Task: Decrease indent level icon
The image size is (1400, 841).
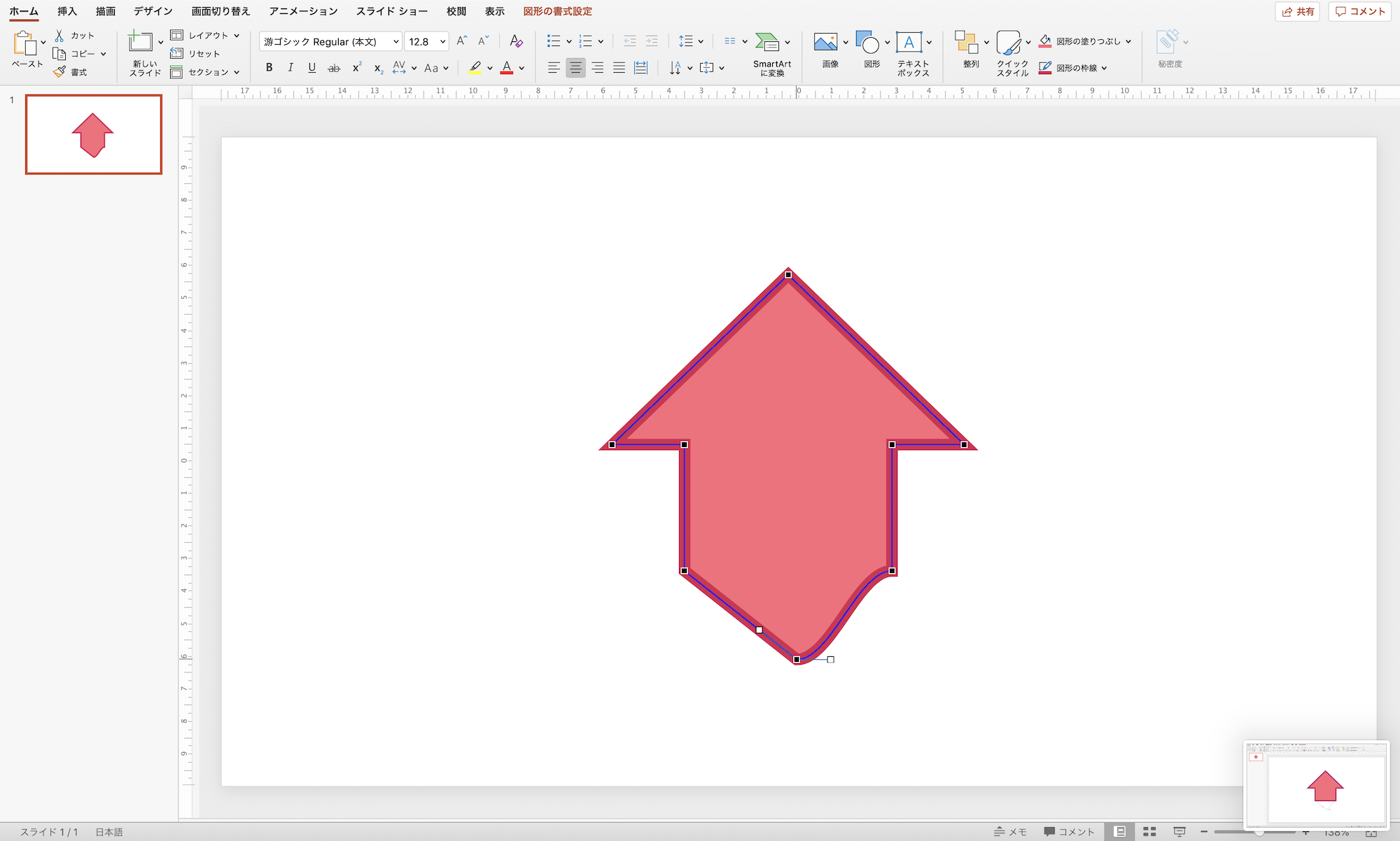Action: click(x=630, y=41)
